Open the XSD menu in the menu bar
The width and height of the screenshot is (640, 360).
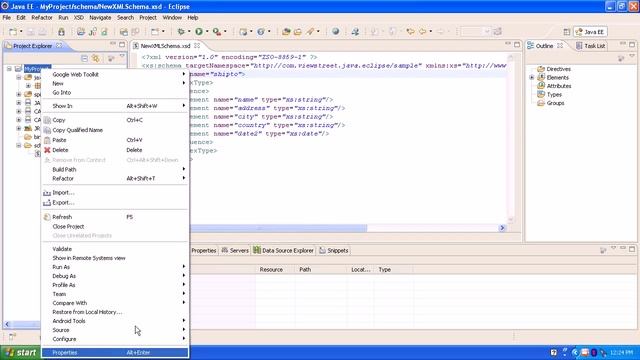(79, 18)
